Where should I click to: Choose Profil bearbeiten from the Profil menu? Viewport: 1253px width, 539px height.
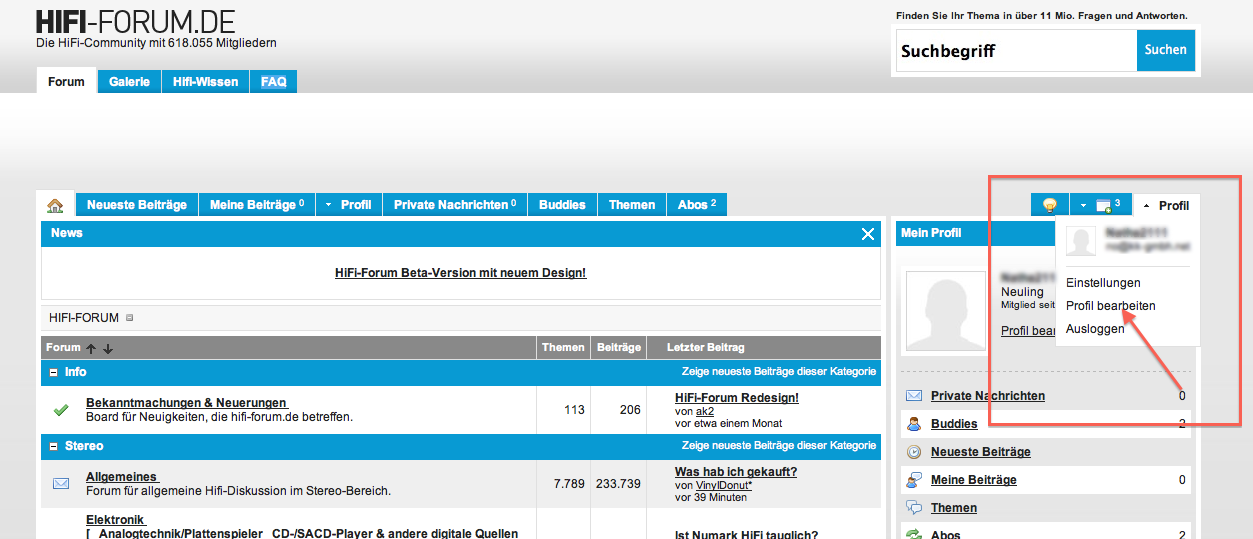(1111, 306)
